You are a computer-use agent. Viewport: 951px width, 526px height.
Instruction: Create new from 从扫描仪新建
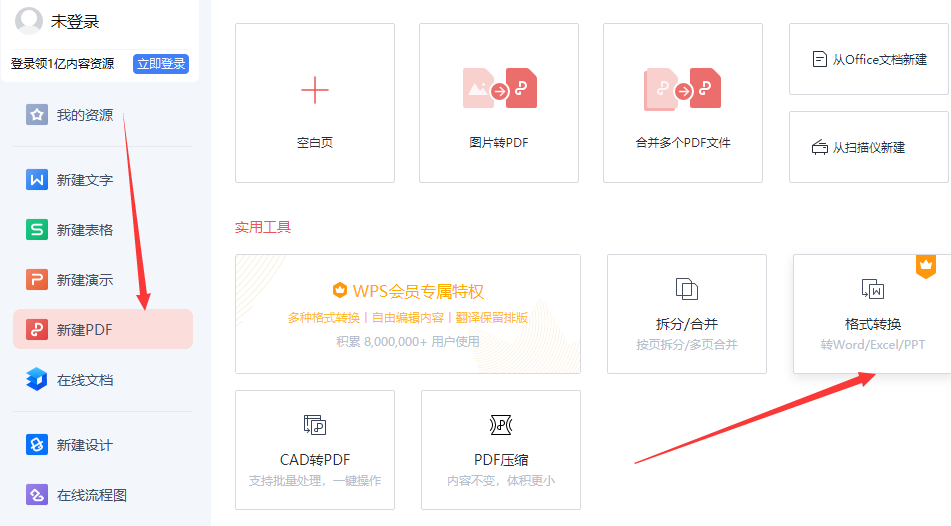pos(869,147)
